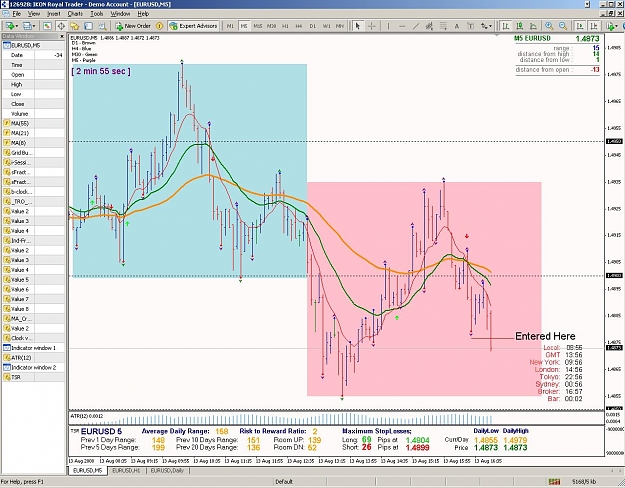This screenshot has width=625, height=488.
Task: Select the text tool labeled A
Action: (457, 26)
